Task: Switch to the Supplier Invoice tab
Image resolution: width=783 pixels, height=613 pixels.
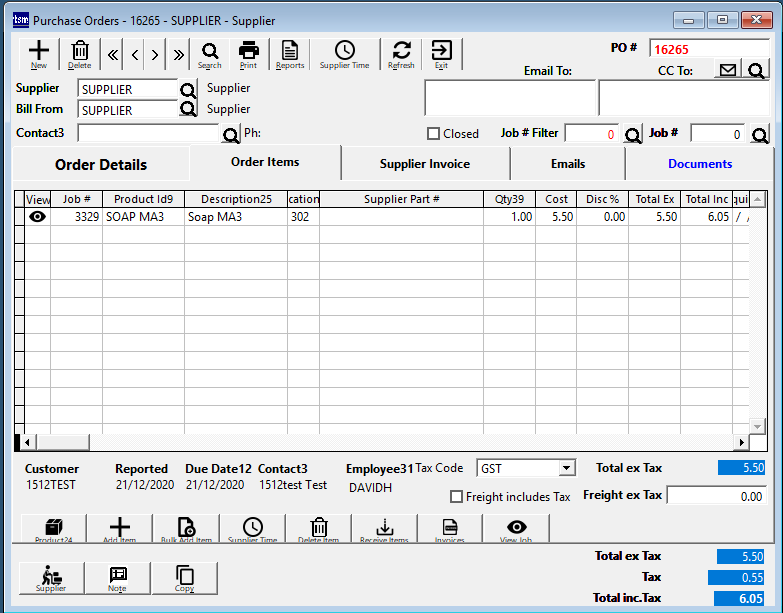Action: [425, 164]
